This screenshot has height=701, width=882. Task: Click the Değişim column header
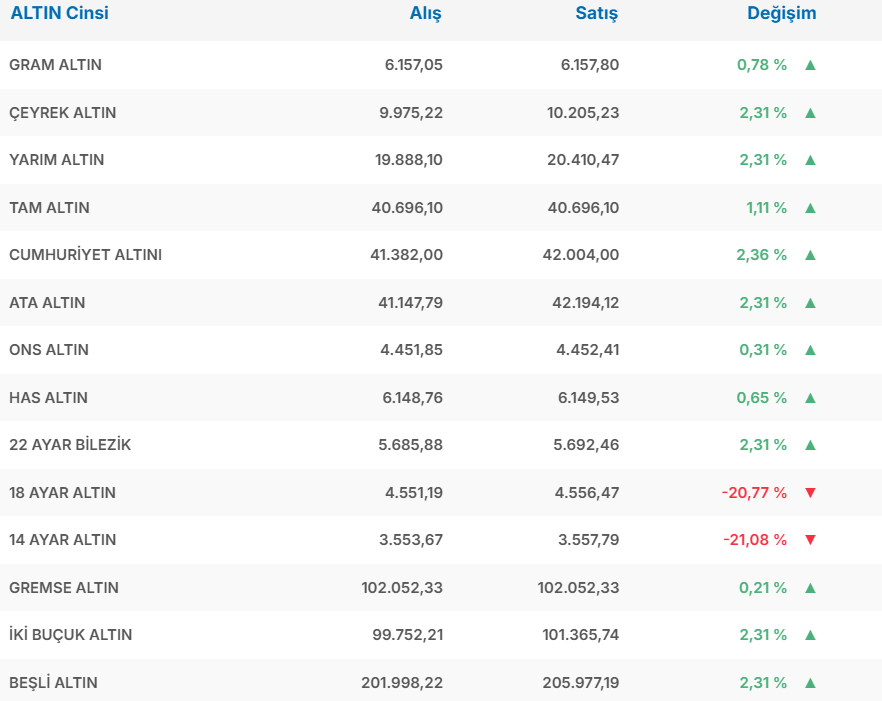point(781,14)
